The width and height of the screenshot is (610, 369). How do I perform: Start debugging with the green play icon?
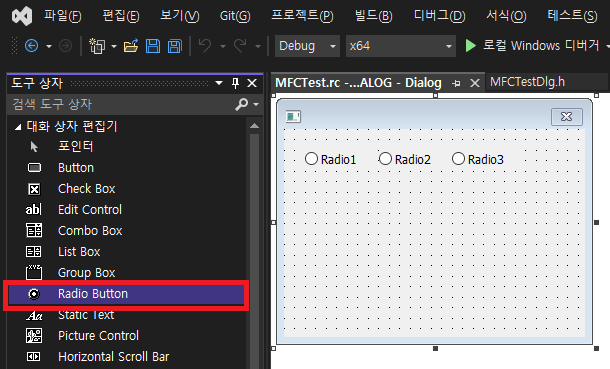(470, 46)
